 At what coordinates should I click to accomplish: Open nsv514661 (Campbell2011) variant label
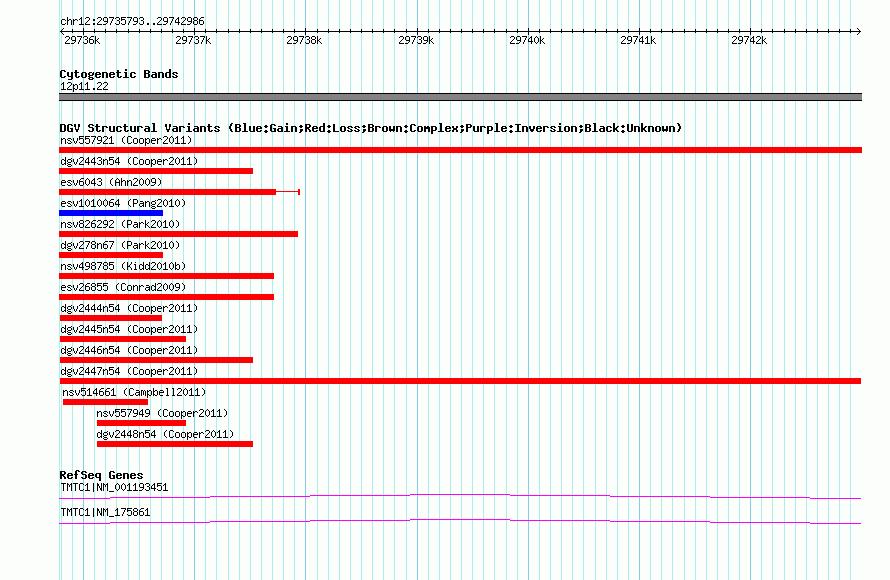(x=134, y=392)
